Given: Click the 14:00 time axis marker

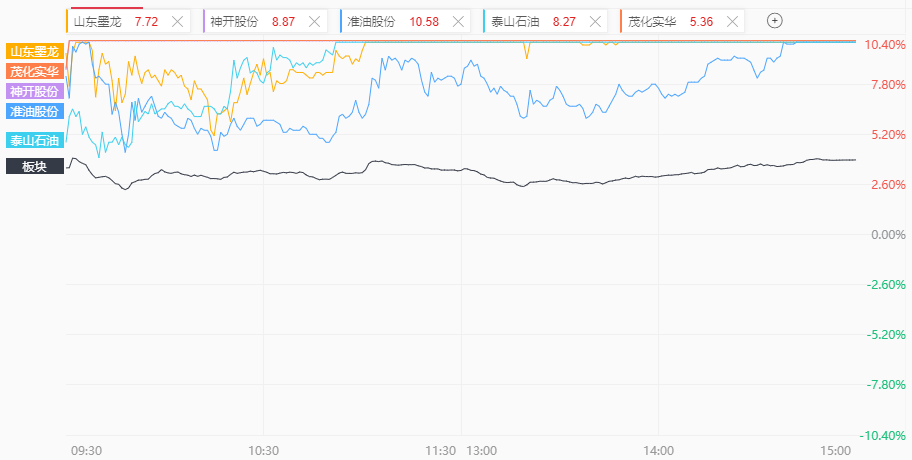Looking at the screenshot, I should click(660, 451).
